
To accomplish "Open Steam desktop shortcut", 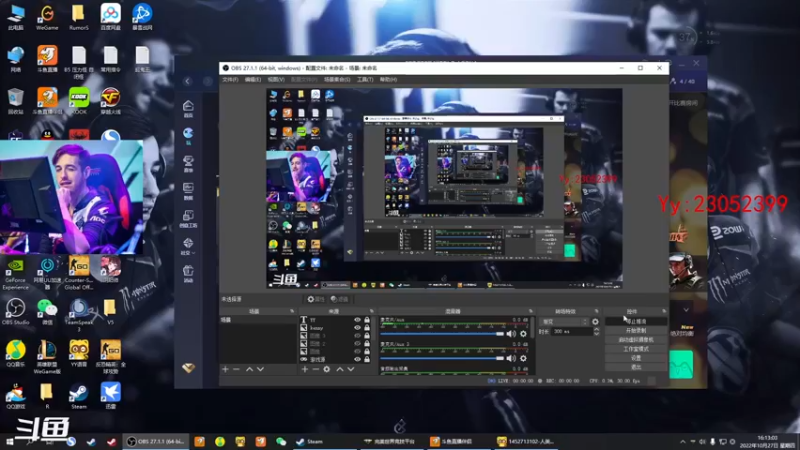I will pyautogui.click(x=79, y=396).
